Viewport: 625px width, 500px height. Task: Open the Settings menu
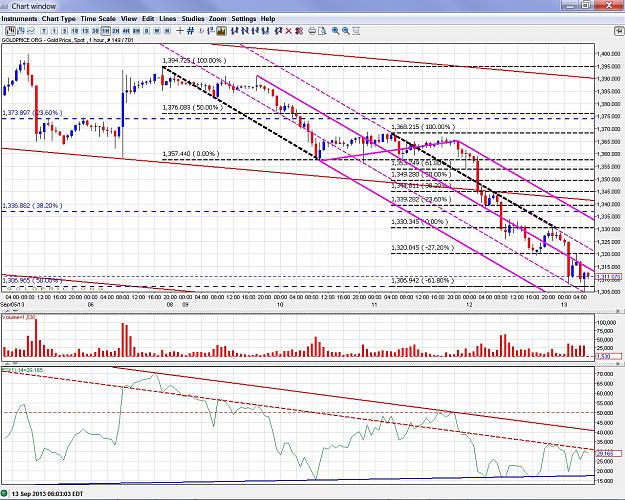click(244, 19)
